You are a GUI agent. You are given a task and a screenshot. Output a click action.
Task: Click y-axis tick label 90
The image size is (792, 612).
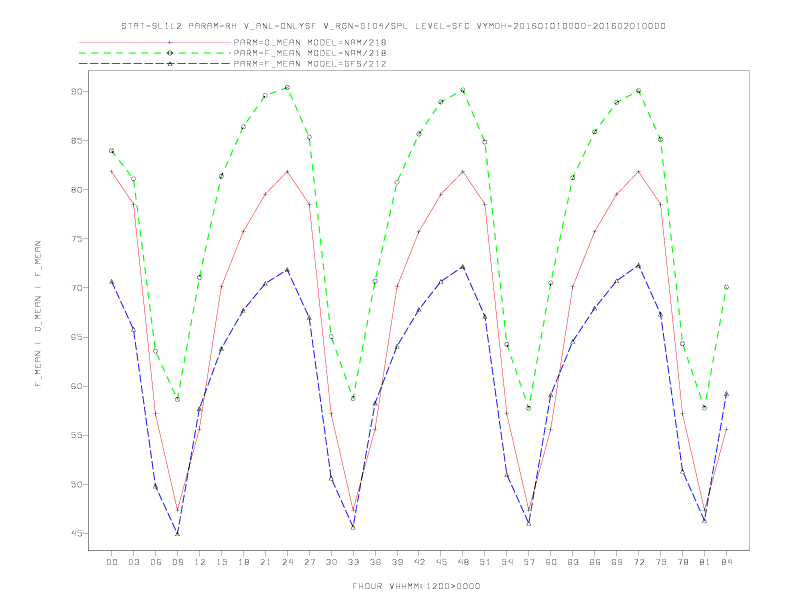point(77,92)
